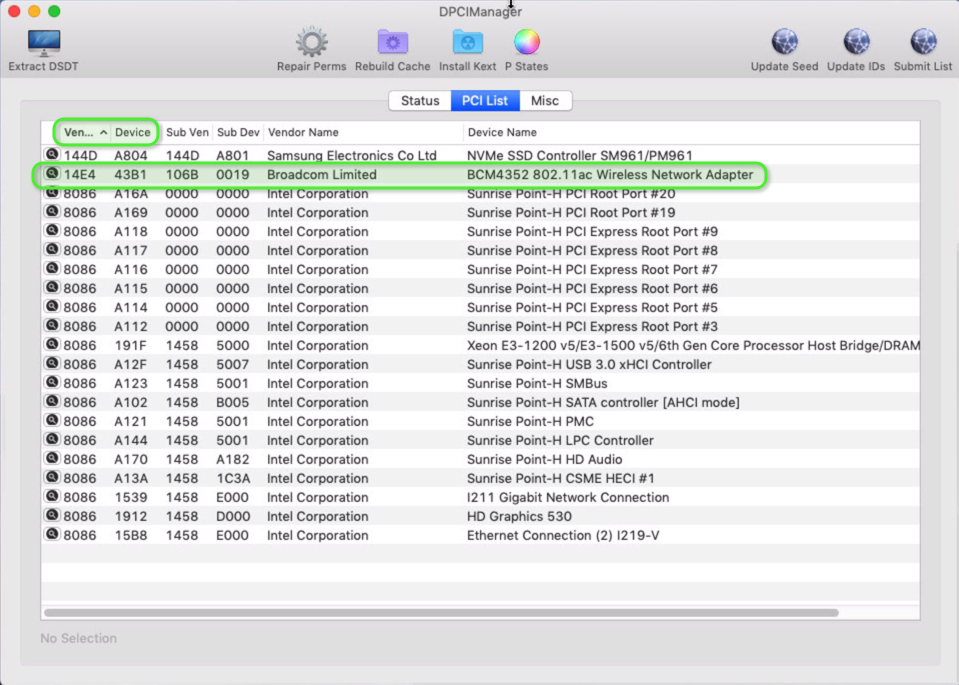Screen dimensions: 959x685
Task: Click the Extract DSDT toolbar icon
Action: 43,44
